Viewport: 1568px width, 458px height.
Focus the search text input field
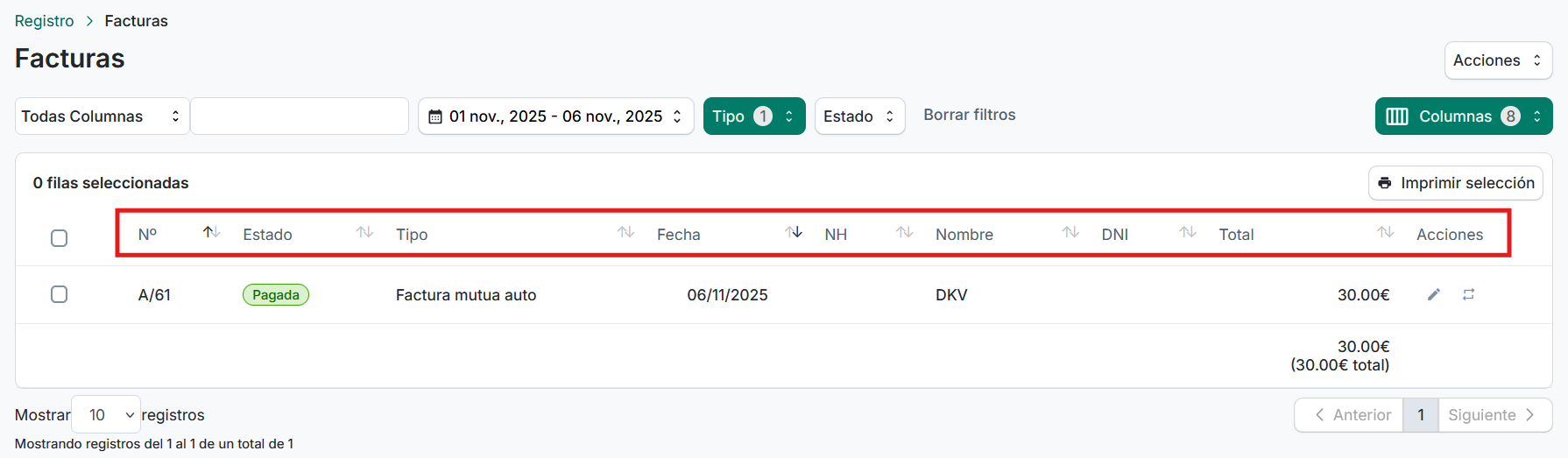[x=300, y=116]
